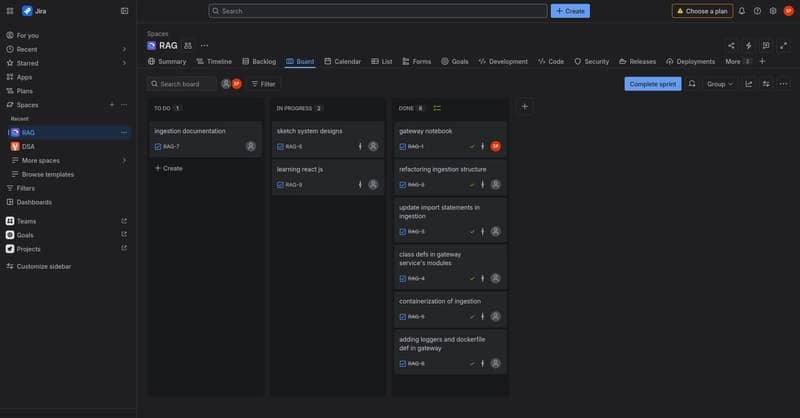This screenshot has width=800, height=418.
Task: Switch to the Releases tab
Action: (637, 61)
